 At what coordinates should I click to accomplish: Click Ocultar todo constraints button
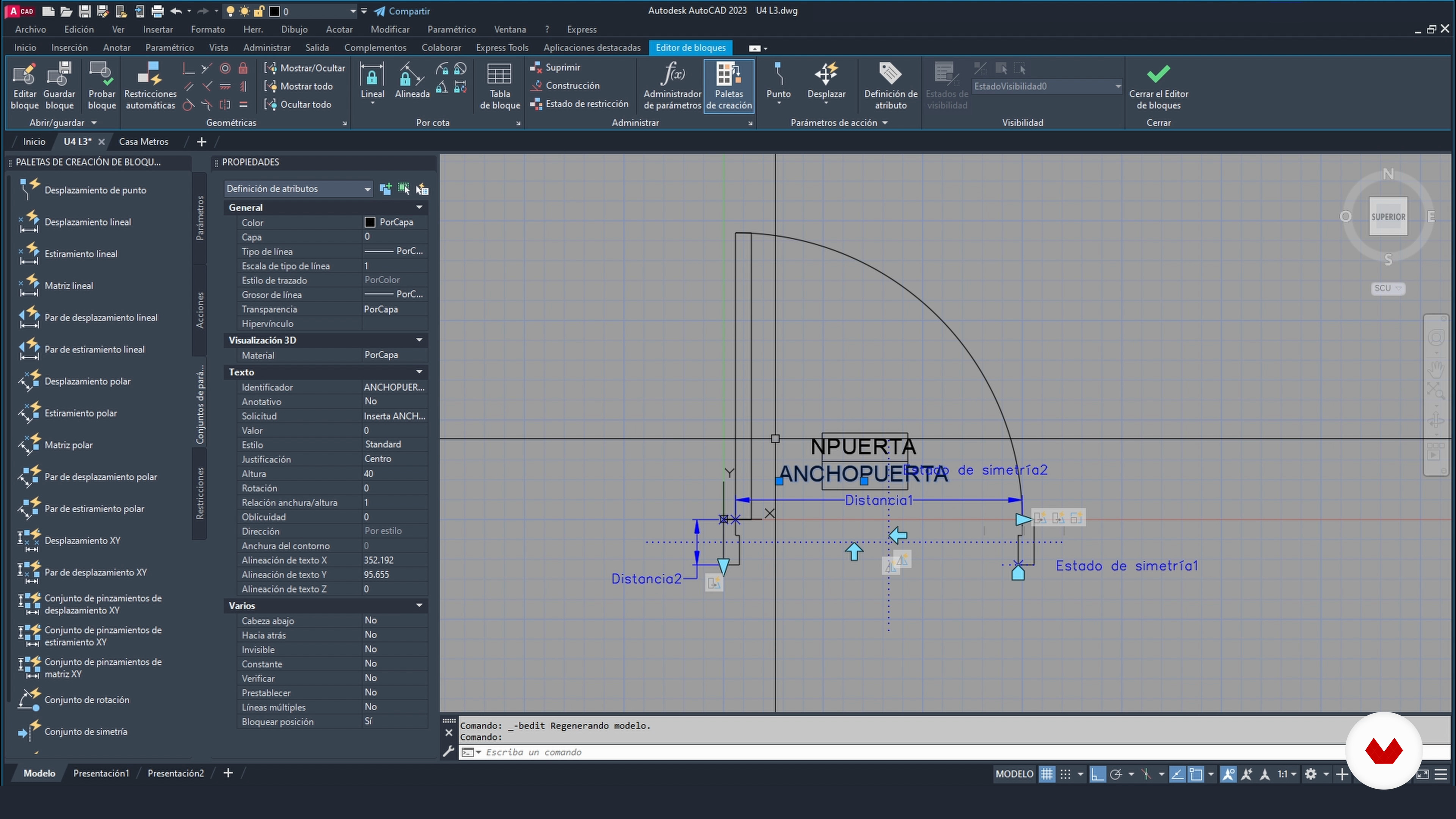point(298,105)
